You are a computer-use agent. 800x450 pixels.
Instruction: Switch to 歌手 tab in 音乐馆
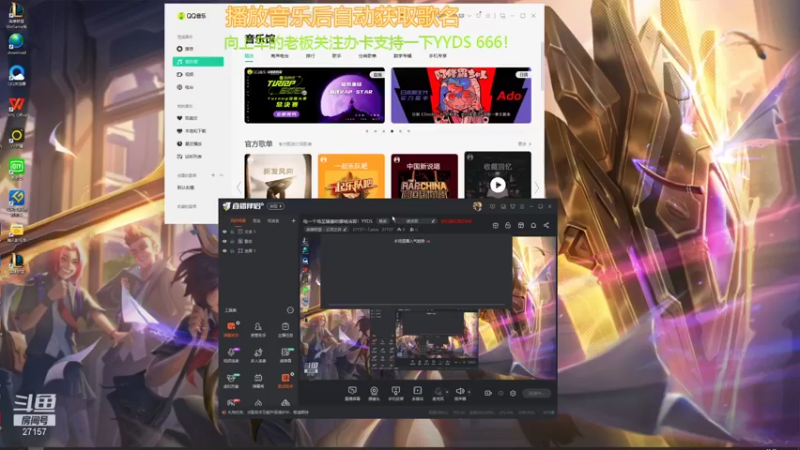(337, 56)
